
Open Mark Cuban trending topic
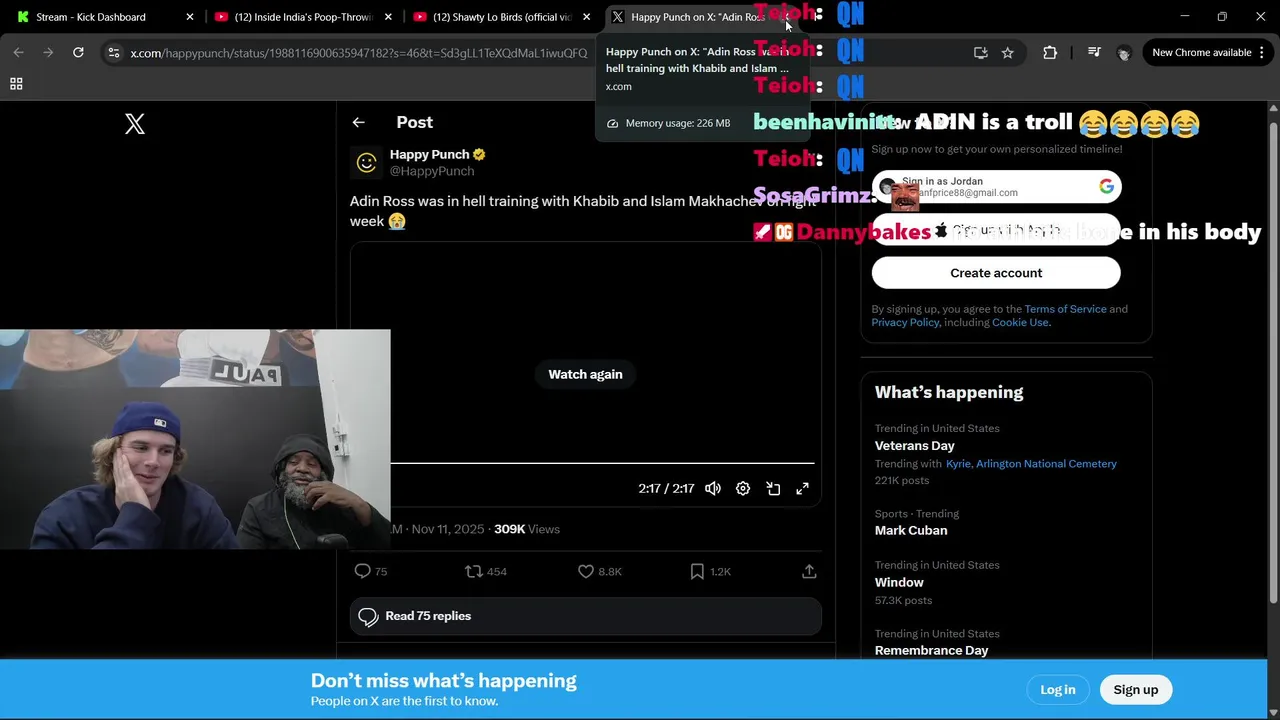(x=911, y=531)
